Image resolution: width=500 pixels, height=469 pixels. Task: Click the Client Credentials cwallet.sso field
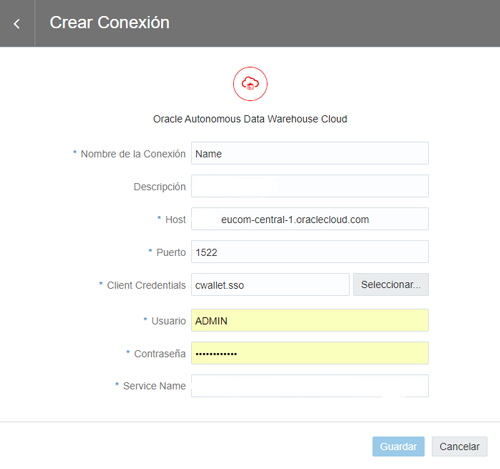270,285
